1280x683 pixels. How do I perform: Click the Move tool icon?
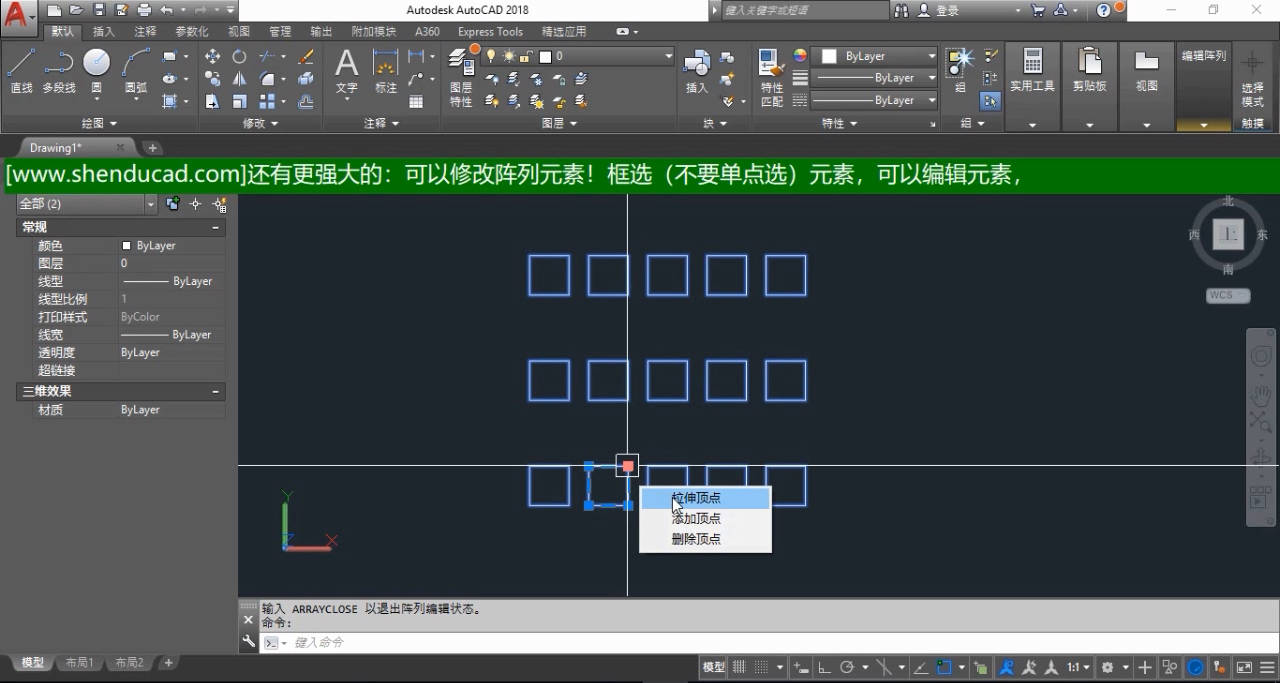pyautogui.click(x=212, y=57)
